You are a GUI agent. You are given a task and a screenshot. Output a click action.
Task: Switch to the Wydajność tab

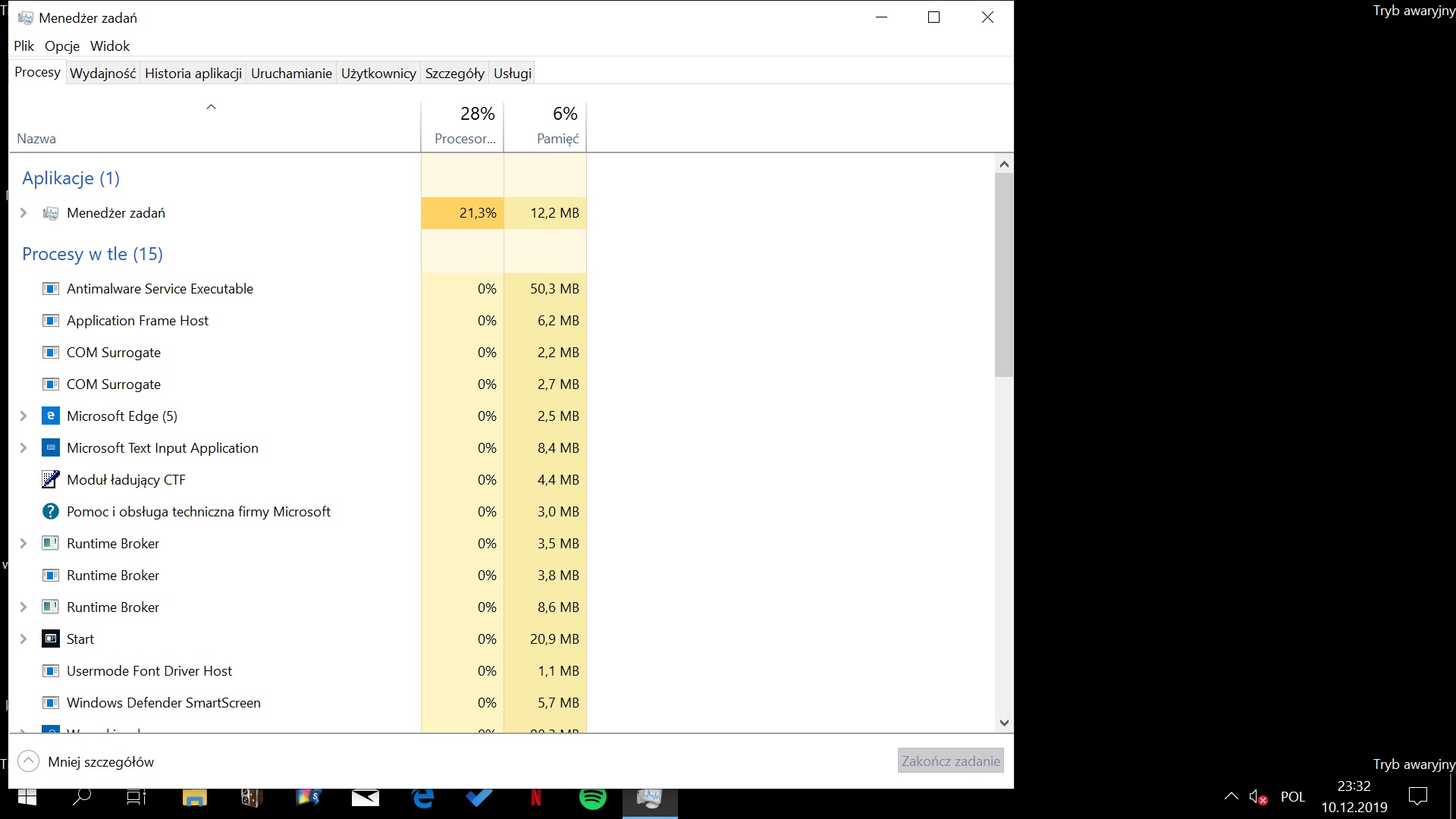pyautogui.click(x=102, y=74)
